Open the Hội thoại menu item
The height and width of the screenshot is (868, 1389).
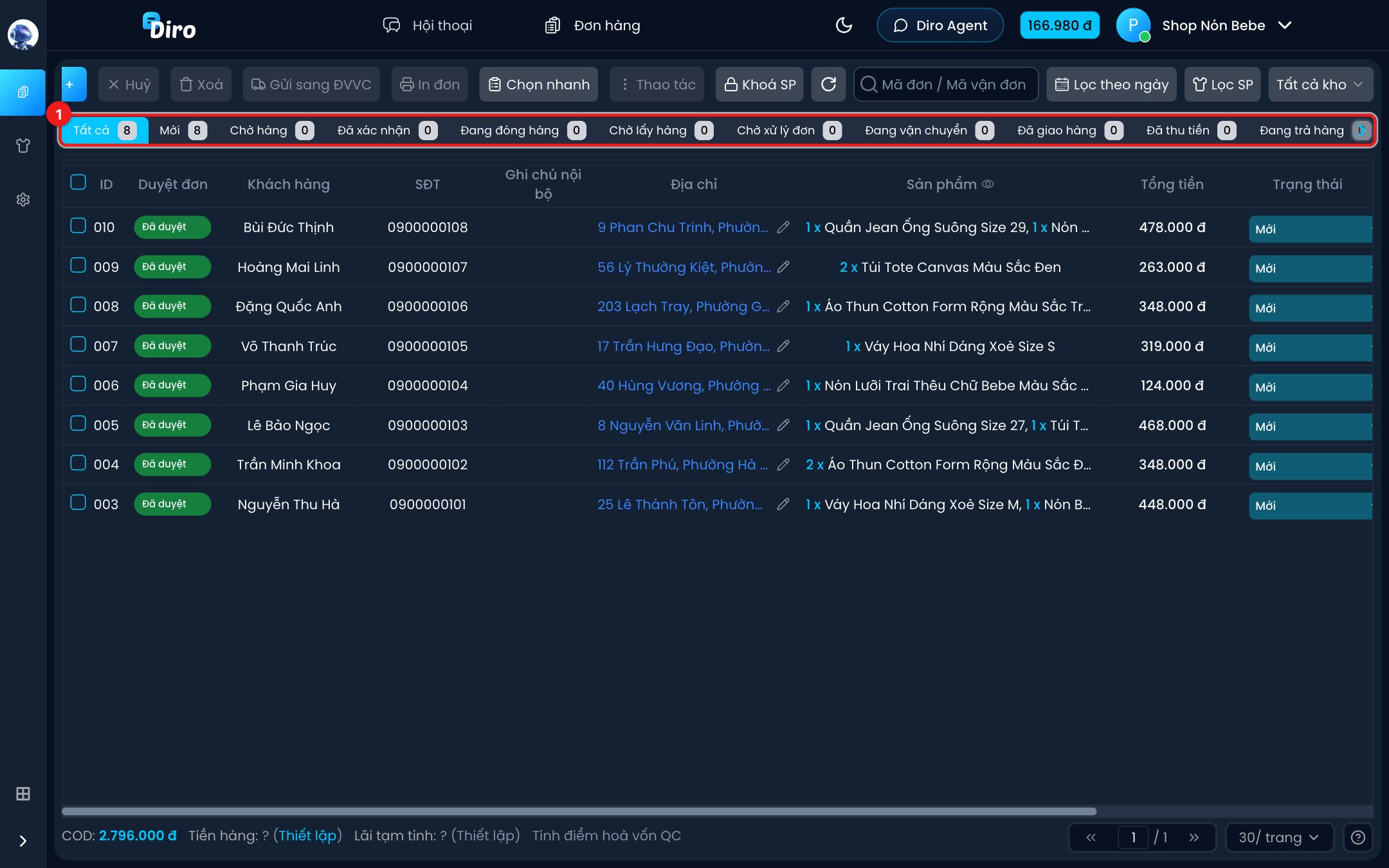[428, 26]
